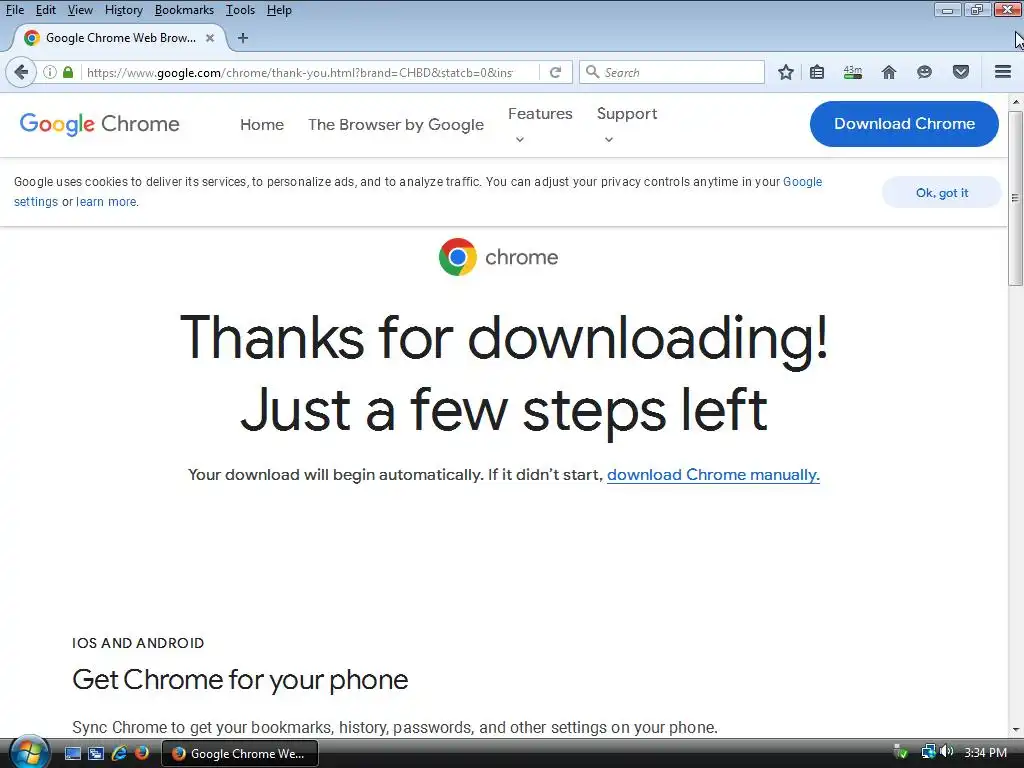Open the downloads progress indicator

coord(852,72)
